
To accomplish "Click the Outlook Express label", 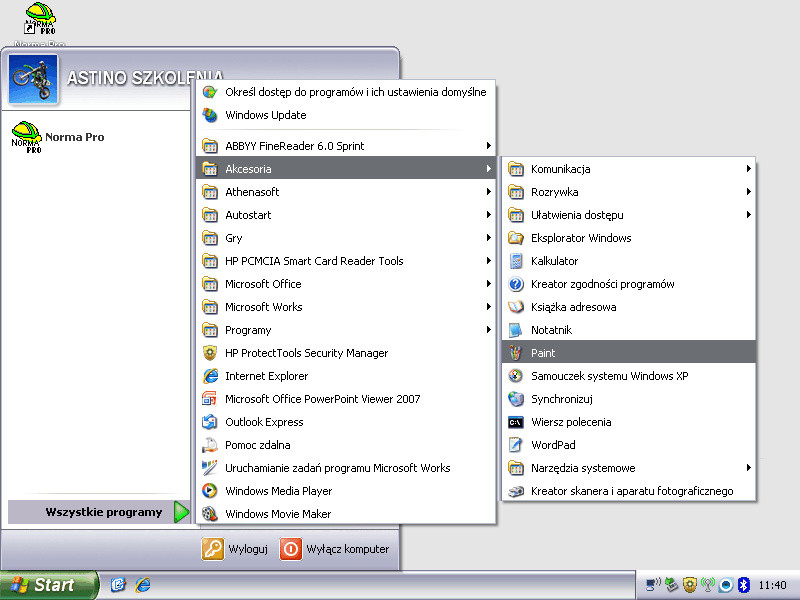I will (x=264, y=422).
